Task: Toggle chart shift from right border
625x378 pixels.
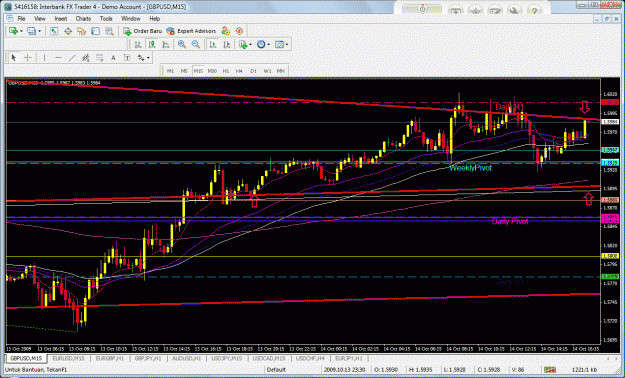Action: click(227, 45)
